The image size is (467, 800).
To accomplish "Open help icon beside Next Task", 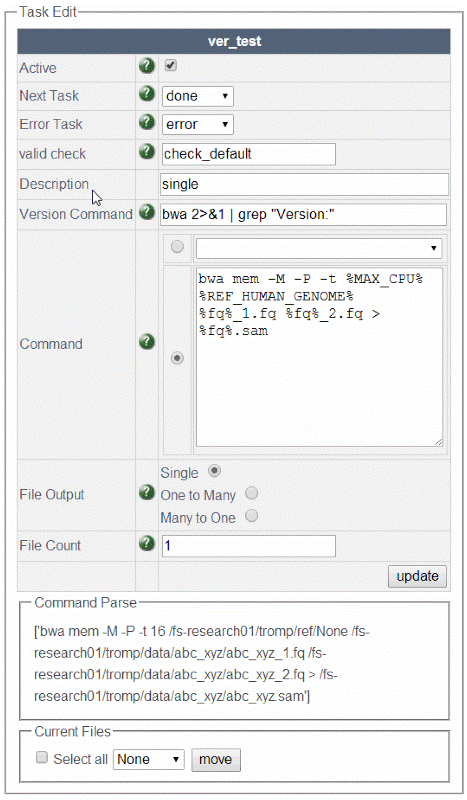I will pyautogui.click(x=146, y=94).
